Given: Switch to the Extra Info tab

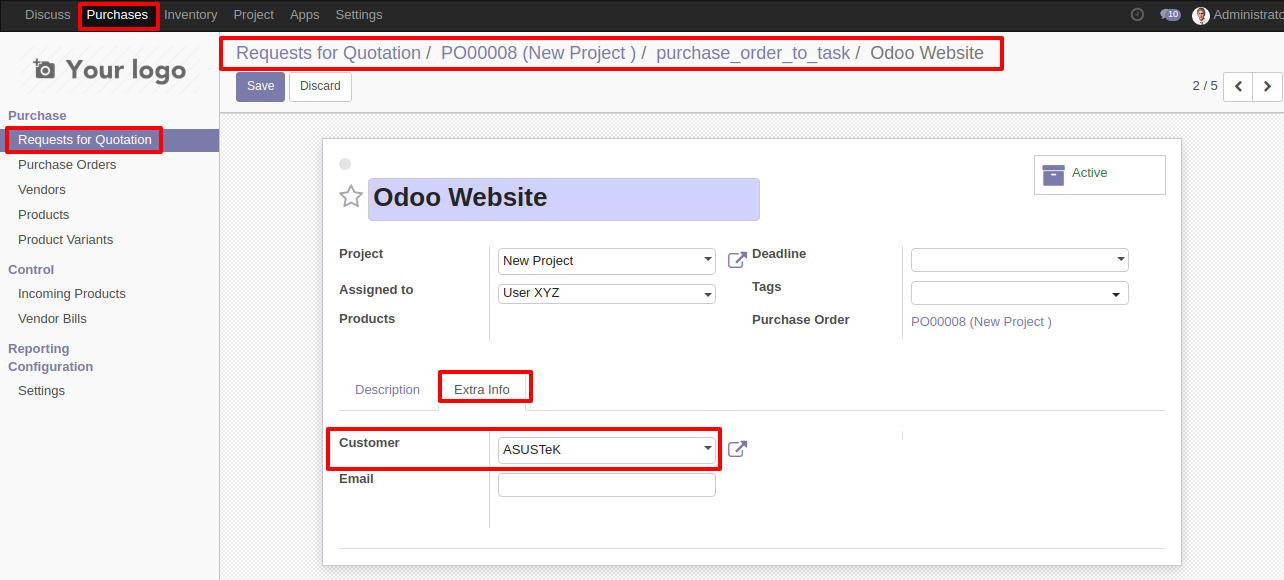Looking at the screenshot, I should pos(482,390).
